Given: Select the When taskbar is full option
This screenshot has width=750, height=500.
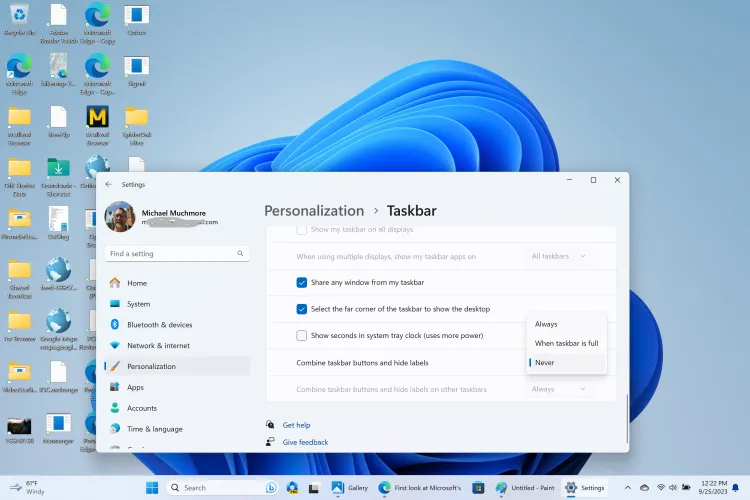Looking at the screenshot, I should click(566, 343).
